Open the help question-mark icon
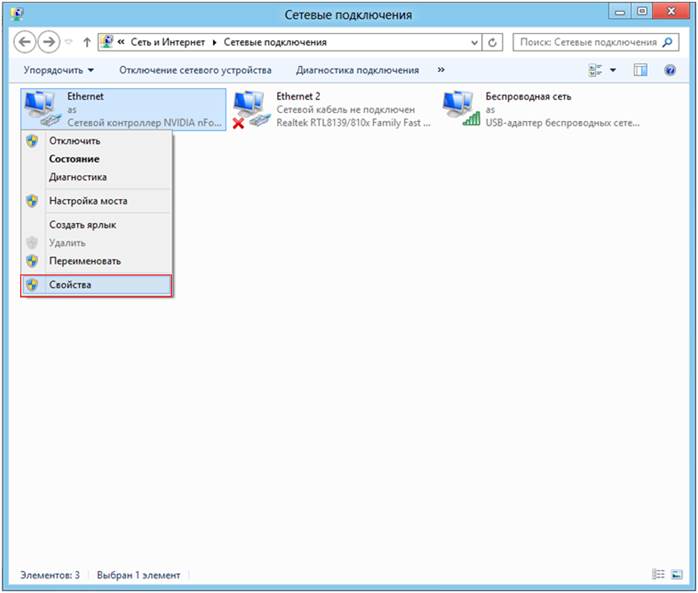698x593 pixels. (670, 70)
